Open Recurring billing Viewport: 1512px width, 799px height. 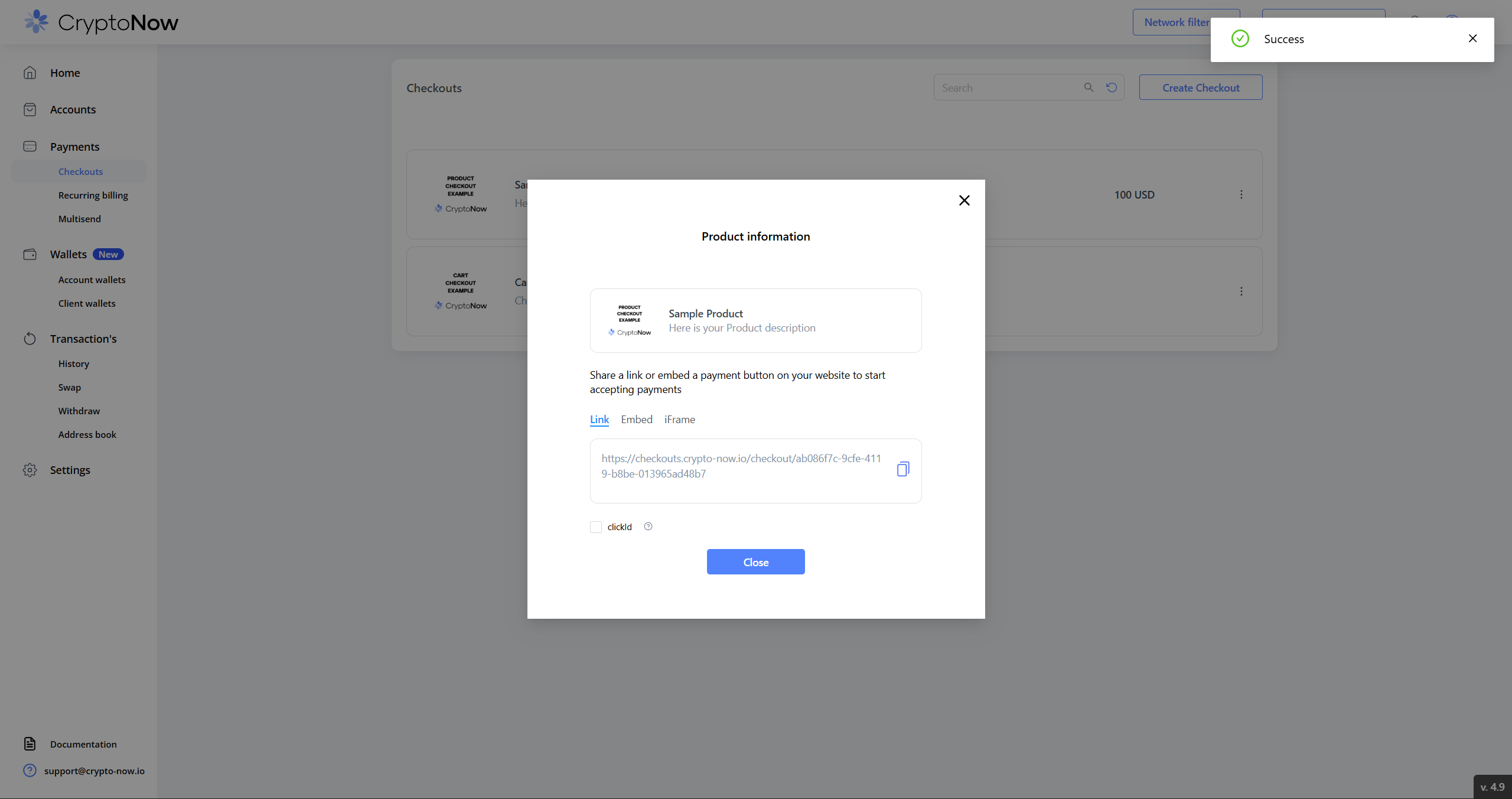pyautogui.click(x=93, y=195)
